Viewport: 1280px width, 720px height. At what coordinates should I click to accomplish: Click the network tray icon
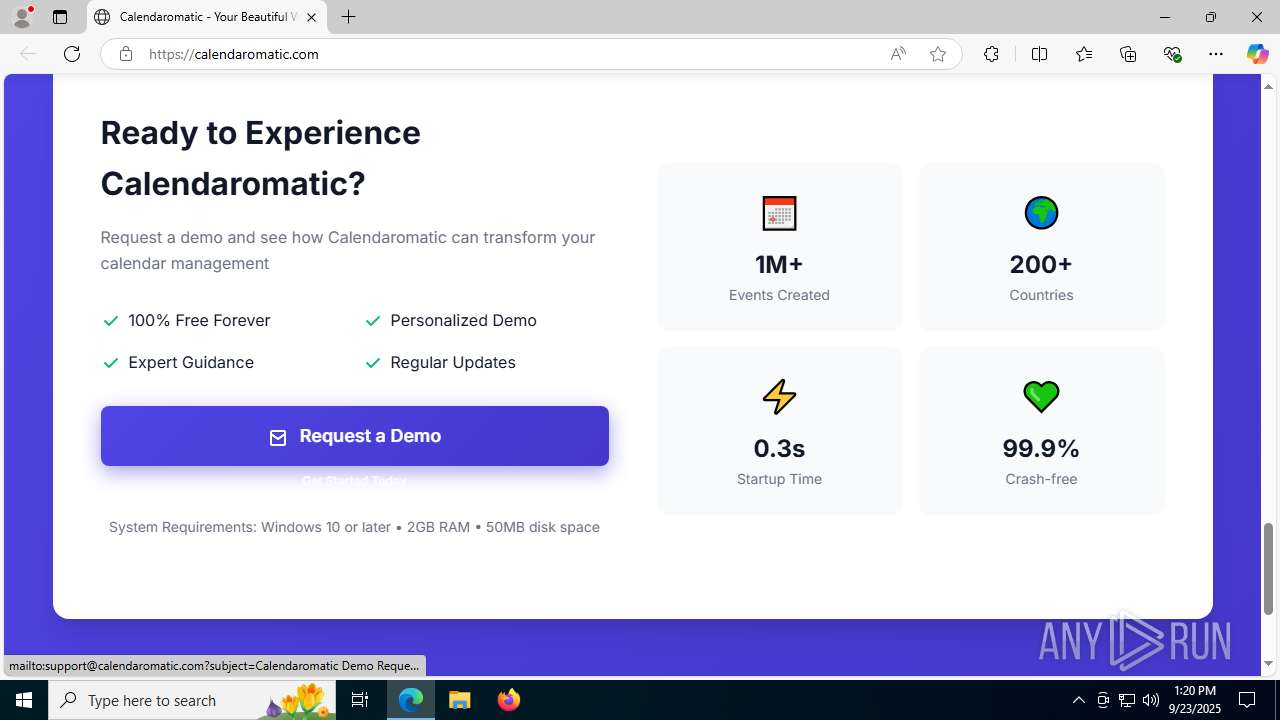point(1127,700)
